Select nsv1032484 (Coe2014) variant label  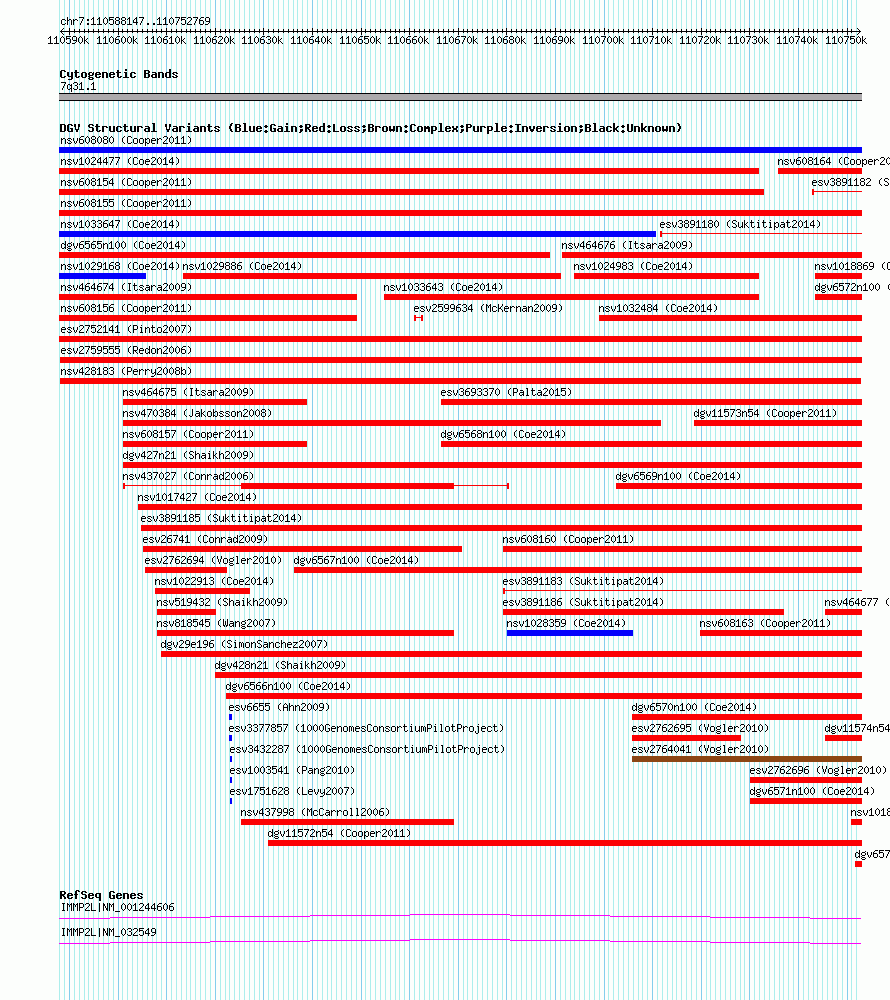(658, 309)
